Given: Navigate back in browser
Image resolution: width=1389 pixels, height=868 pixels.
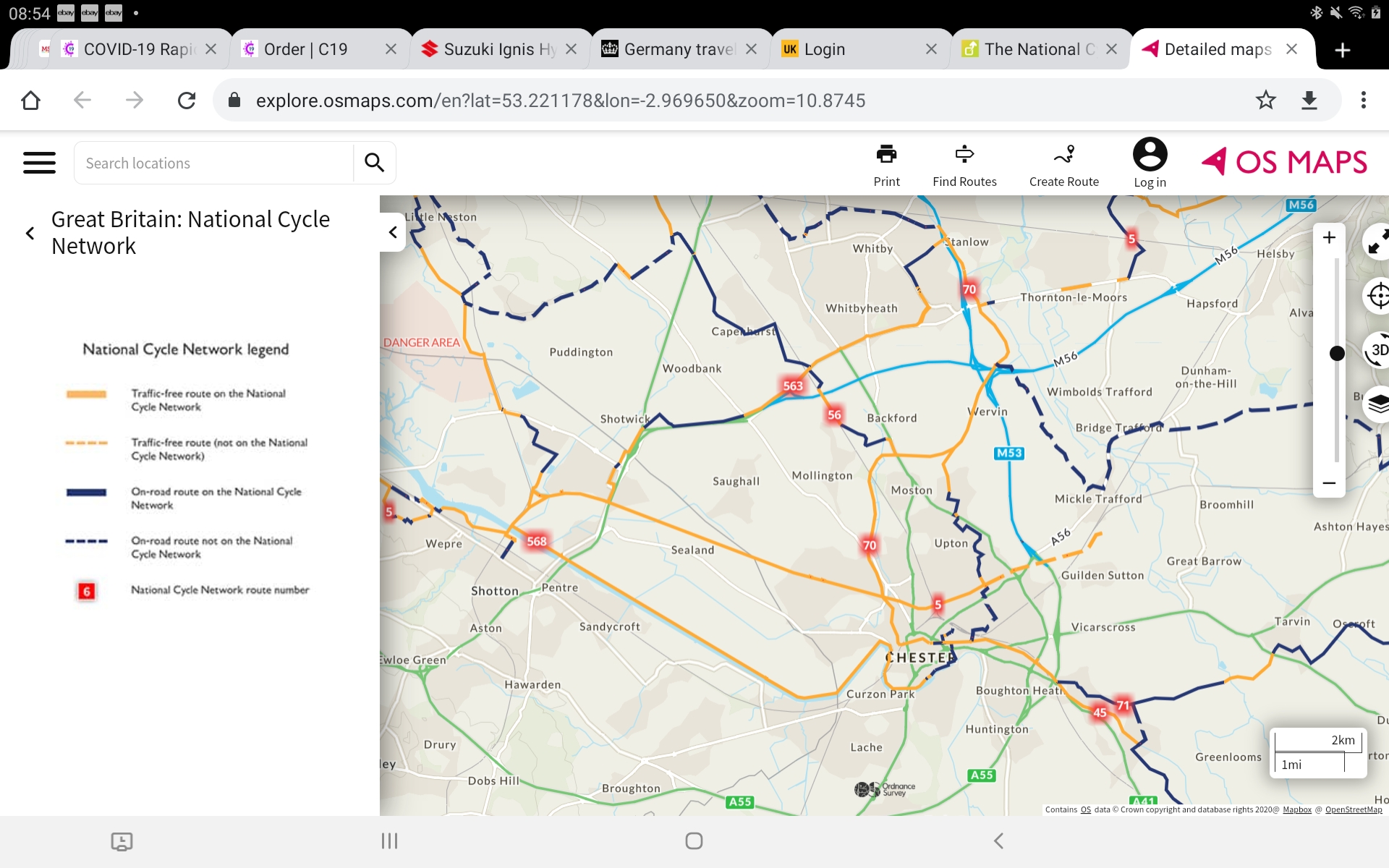Looking at the screenshot, I should [x=82, y=100].
